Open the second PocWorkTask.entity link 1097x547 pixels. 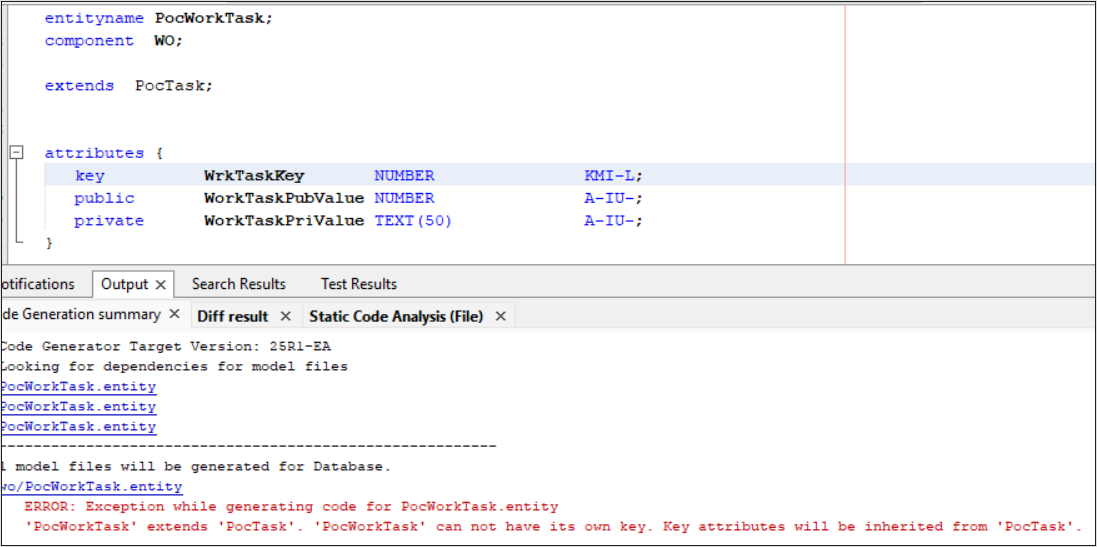pos(78,406)
